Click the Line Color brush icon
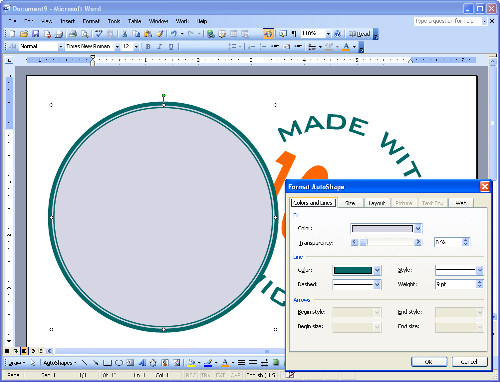Screen dimensions: 500x382 coord(208,363)
